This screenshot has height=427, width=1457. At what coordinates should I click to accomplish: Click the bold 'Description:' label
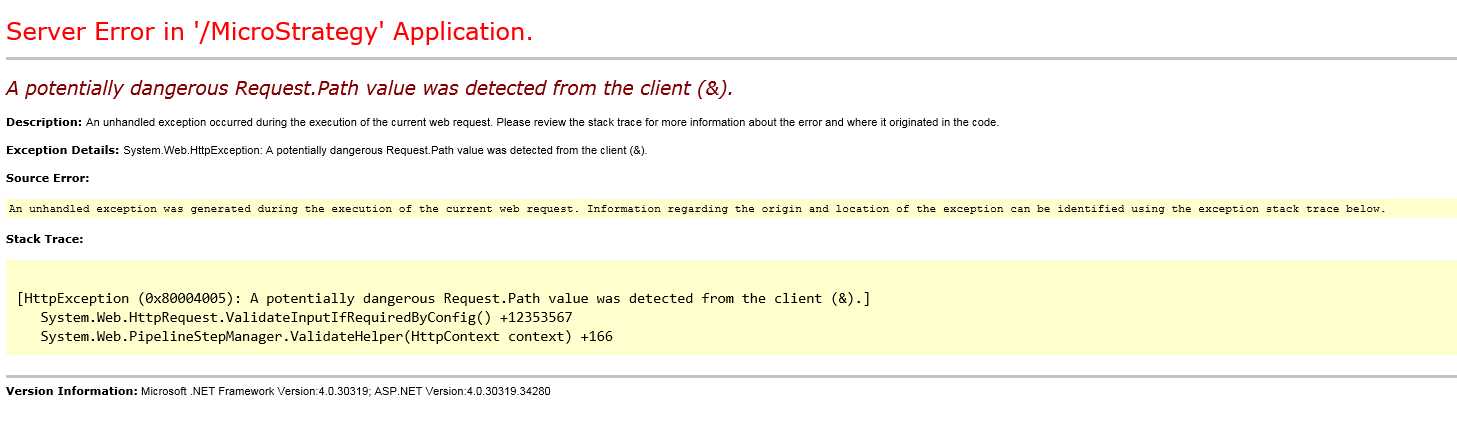pos(44,122)
